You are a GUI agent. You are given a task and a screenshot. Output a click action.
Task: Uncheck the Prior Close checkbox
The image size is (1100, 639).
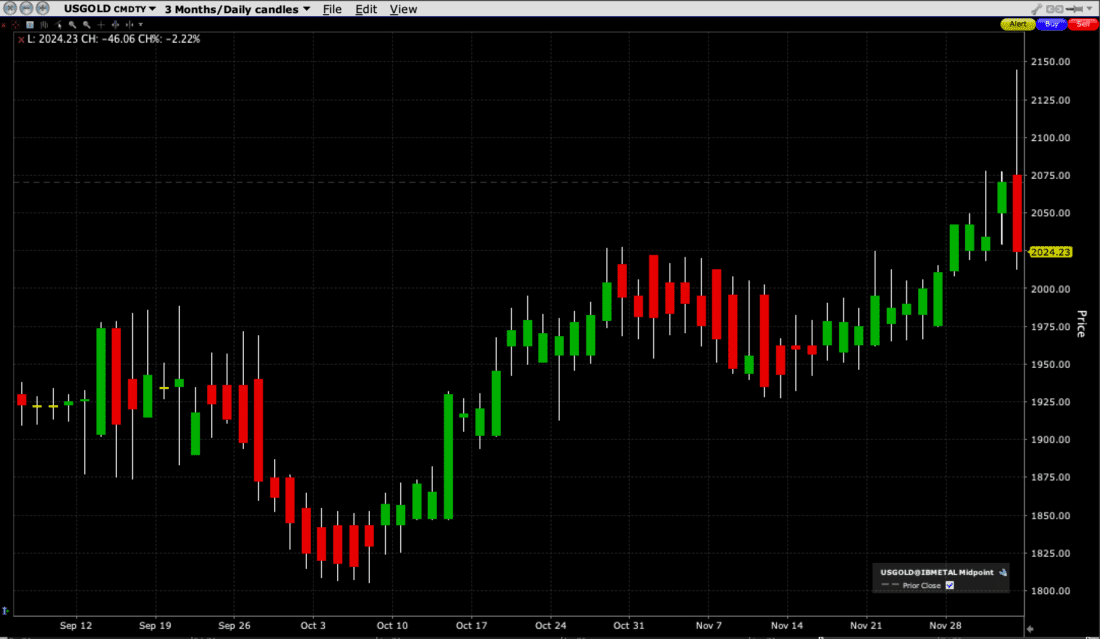(950, 586)
